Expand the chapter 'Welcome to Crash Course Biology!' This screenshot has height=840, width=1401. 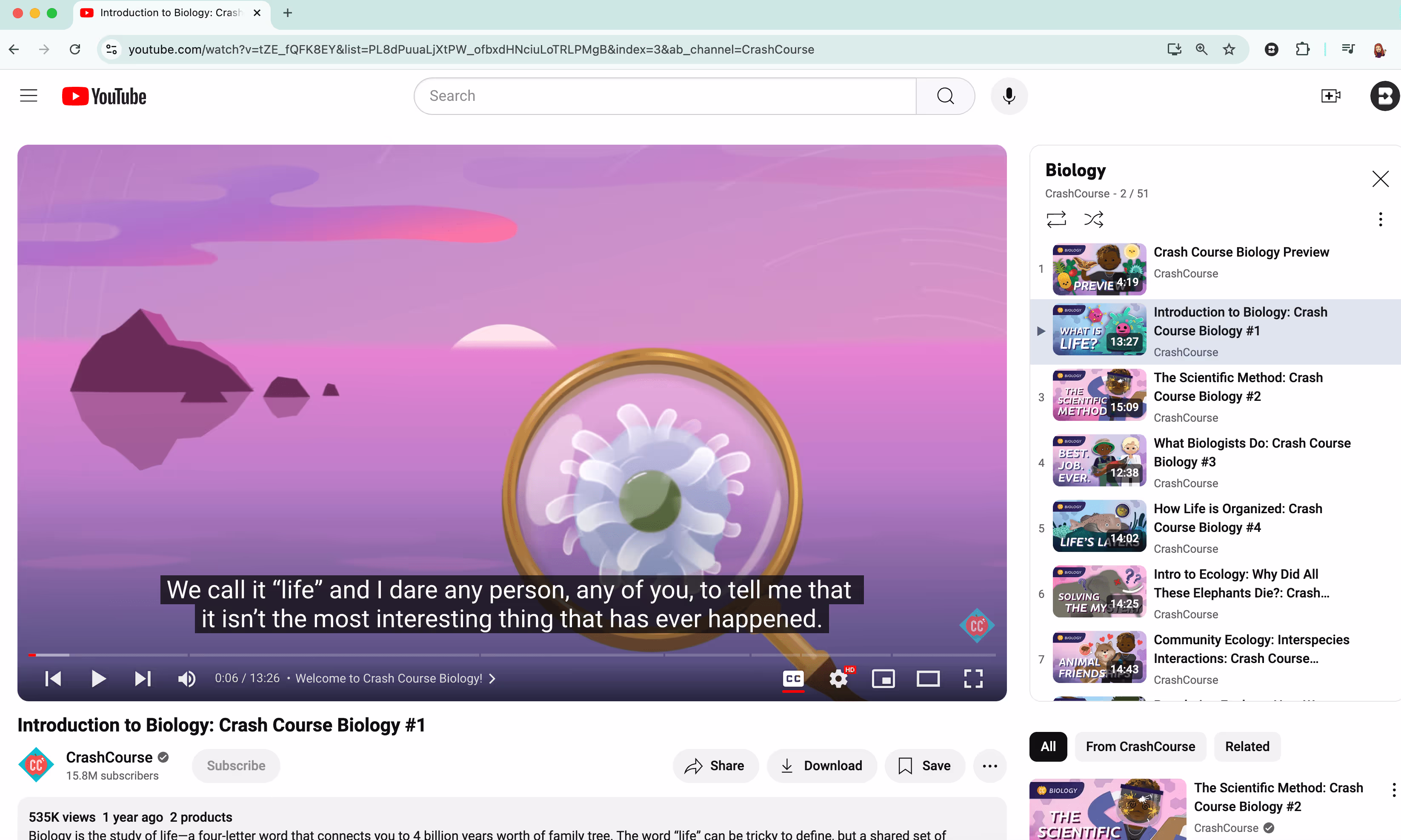coord(492,678)
